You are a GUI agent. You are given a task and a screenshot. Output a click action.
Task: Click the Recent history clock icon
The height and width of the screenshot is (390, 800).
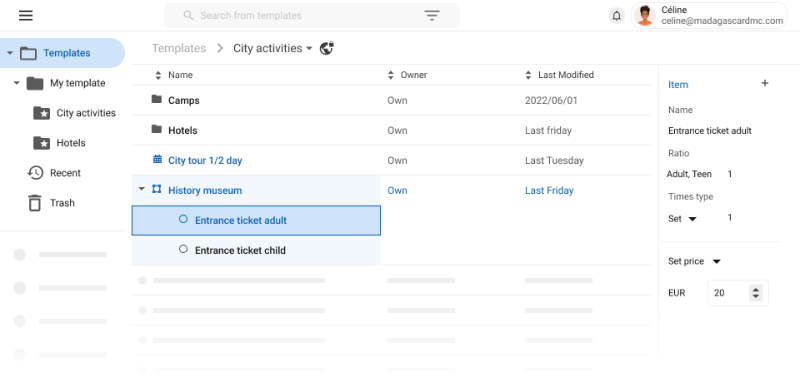(x=35, y=173)
